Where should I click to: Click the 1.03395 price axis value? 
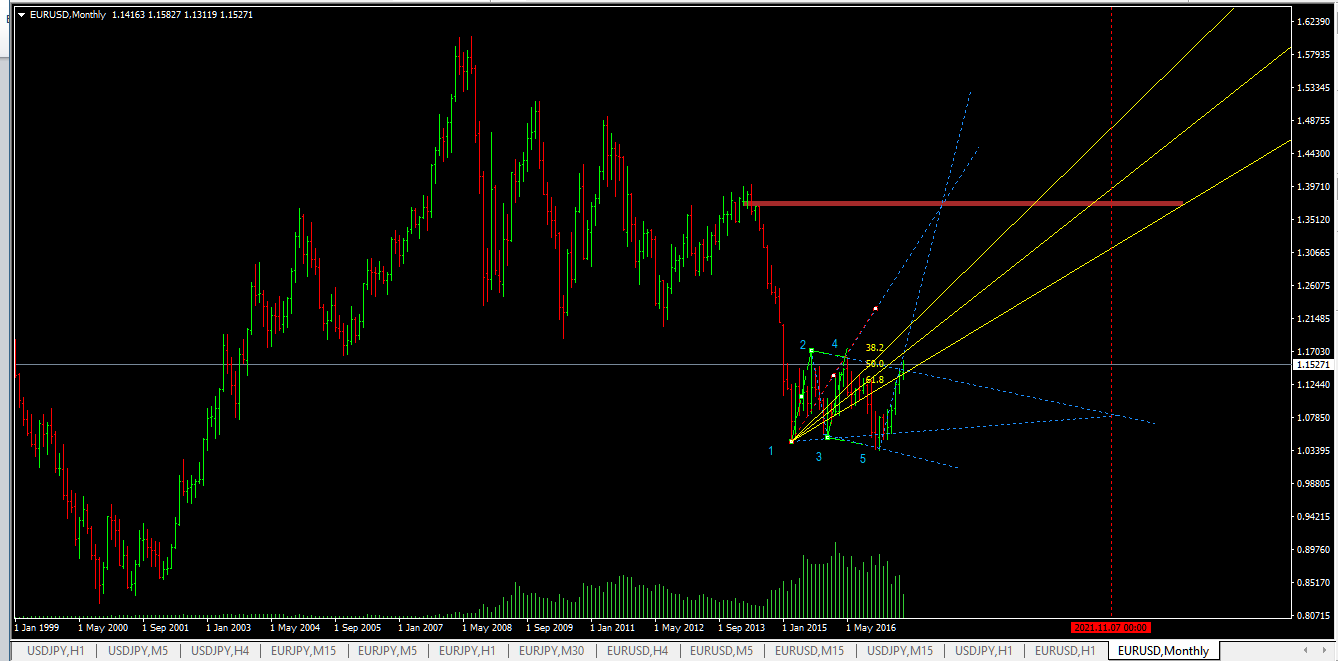pyautogui.click(x=1314, y=451)
